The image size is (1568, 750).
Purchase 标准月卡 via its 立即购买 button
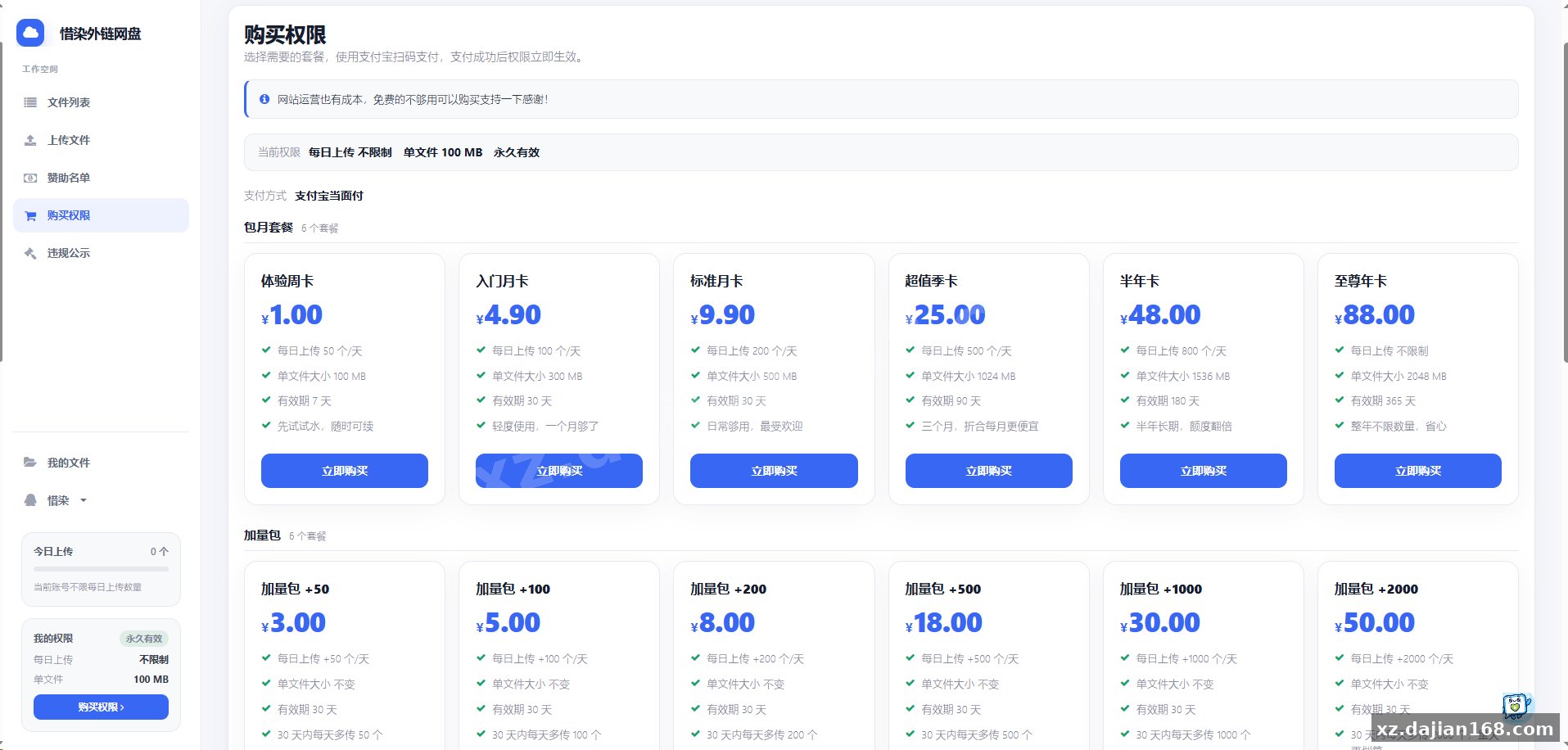[x=774, y=471]
